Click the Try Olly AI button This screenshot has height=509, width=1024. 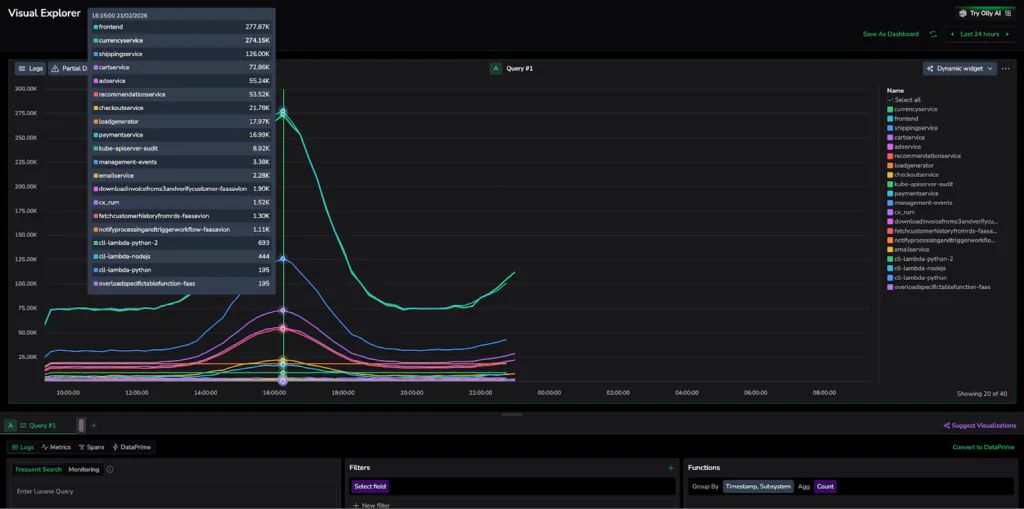[x=984, y=13]
